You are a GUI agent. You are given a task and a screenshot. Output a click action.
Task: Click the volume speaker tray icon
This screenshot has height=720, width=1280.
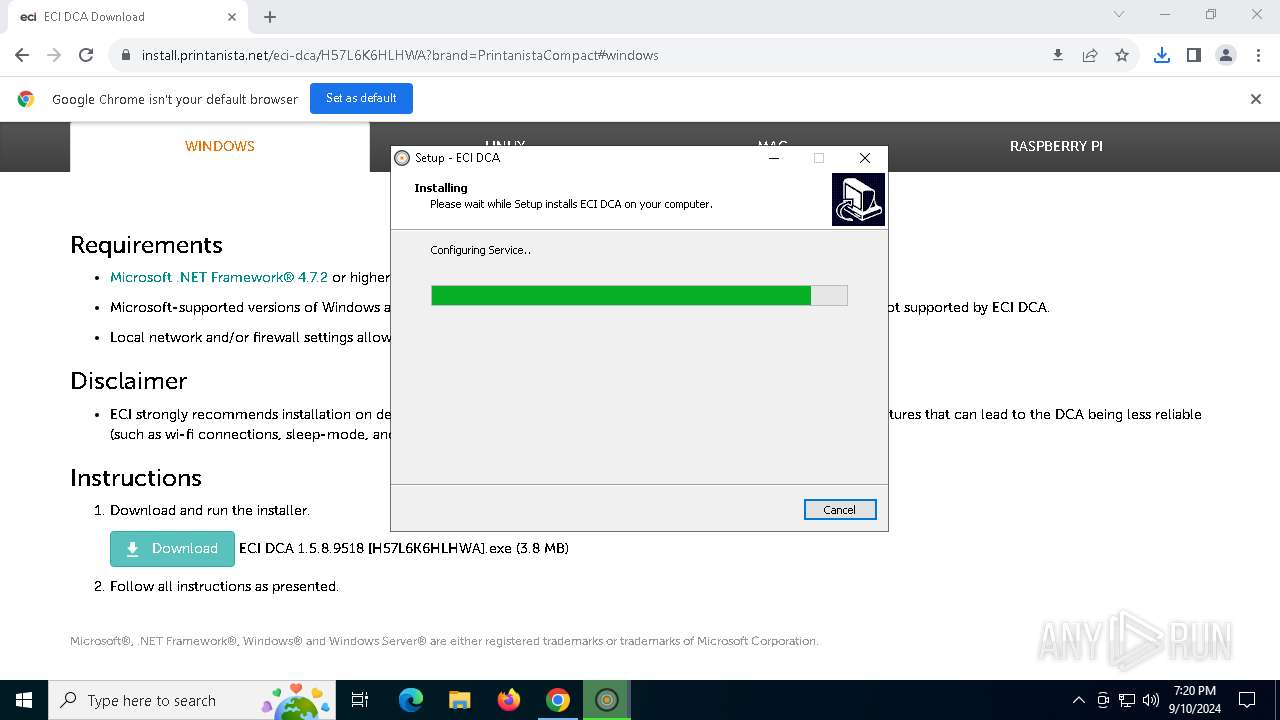click(1150, 700)
